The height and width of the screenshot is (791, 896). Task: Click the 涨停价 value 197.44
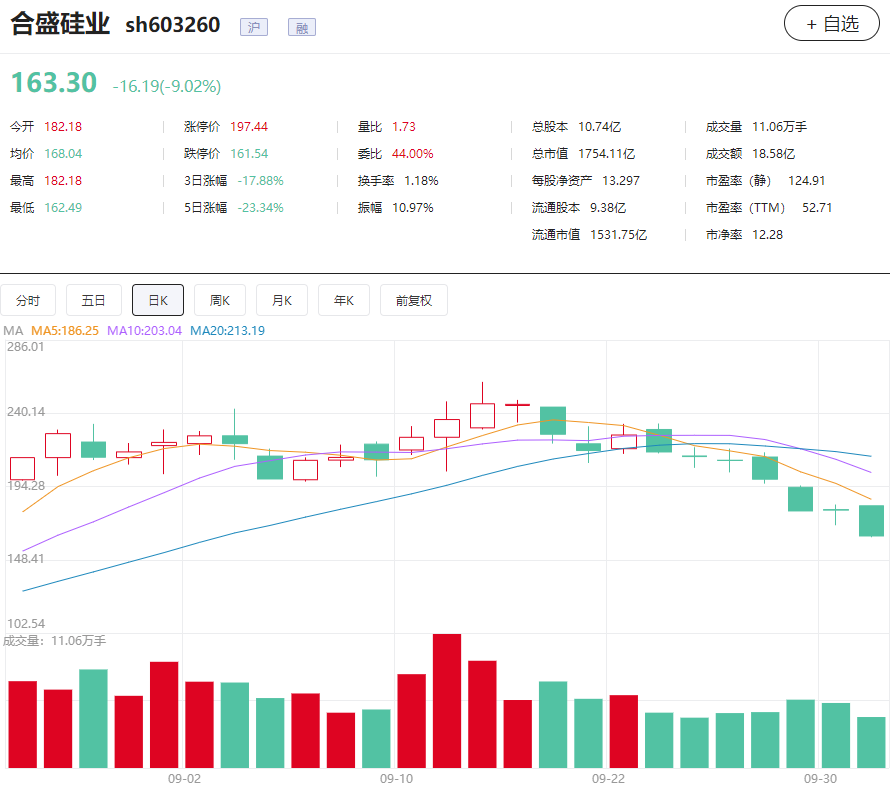point(249,127)
